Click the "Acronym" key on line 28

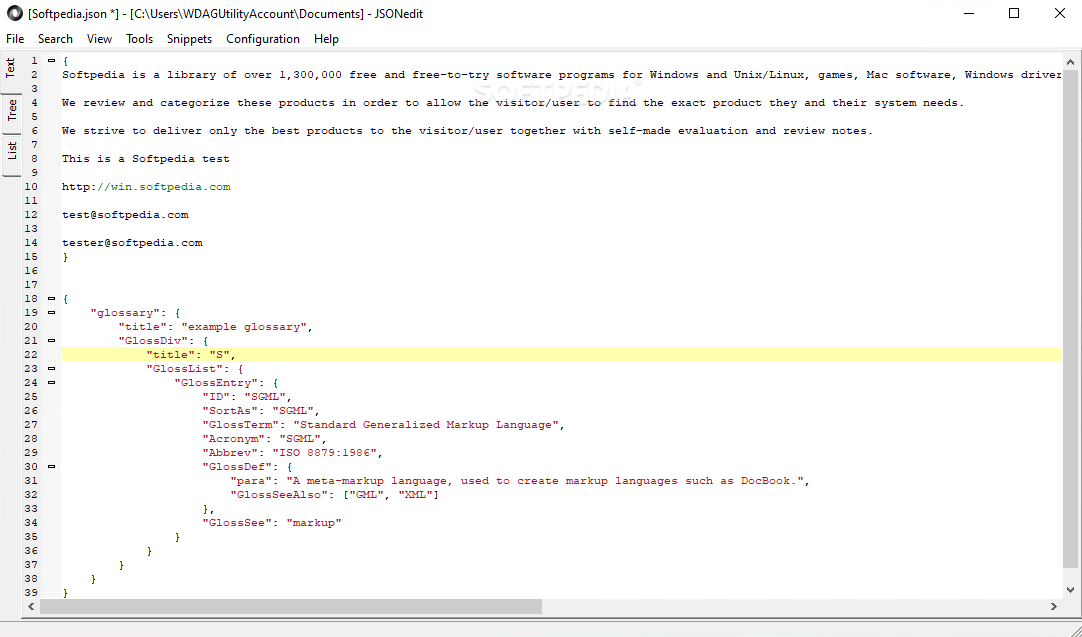coord(234,439)
